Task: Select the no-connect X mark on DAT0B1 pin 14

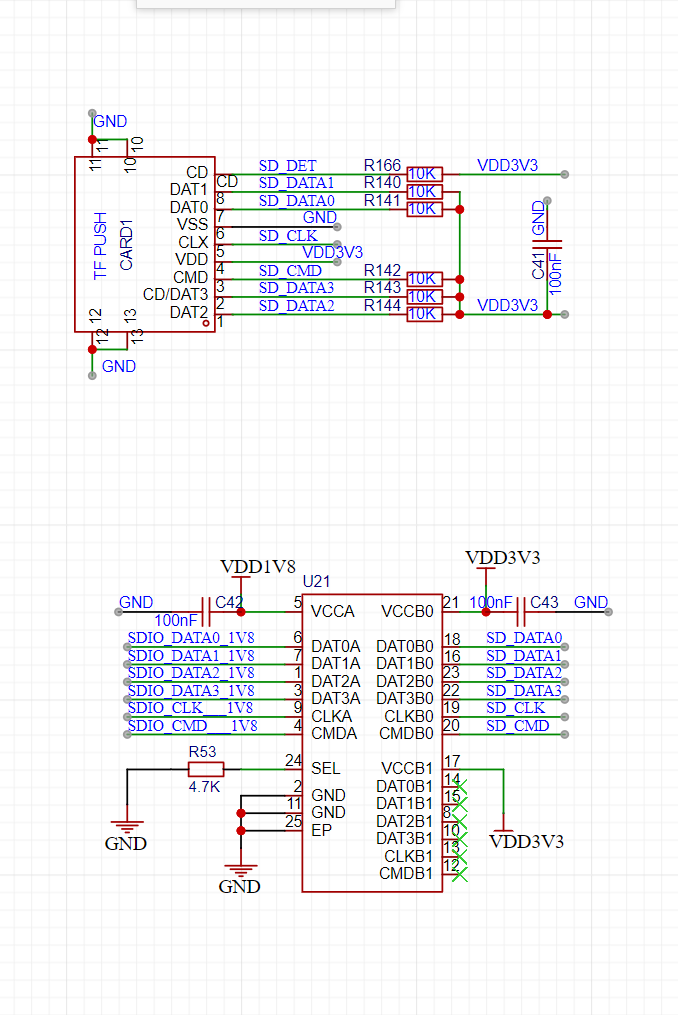Action: pos(459,787)
